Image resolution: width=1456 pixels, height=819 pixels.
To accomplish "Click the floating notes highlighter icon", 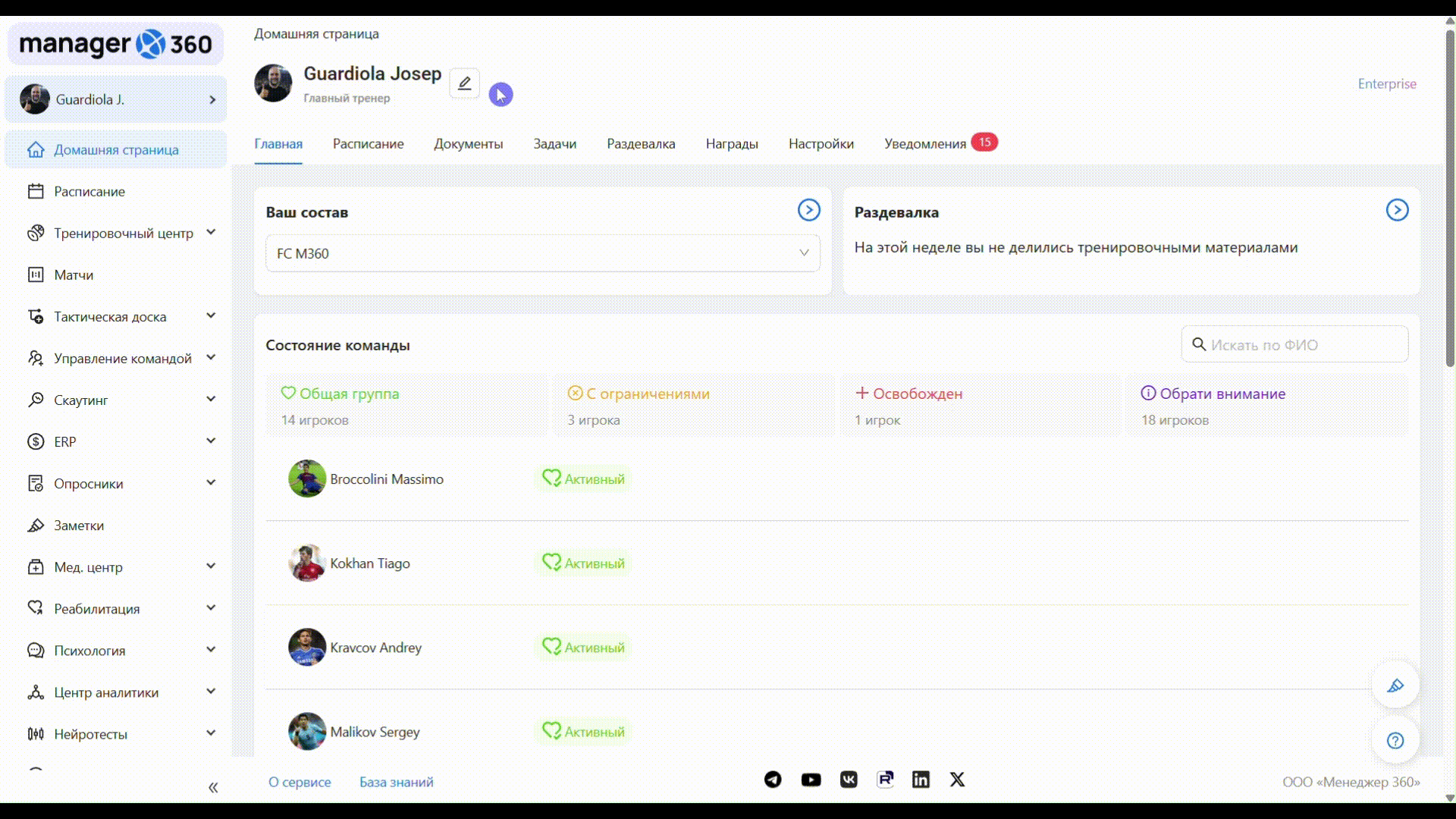I will pos(1395,686).
